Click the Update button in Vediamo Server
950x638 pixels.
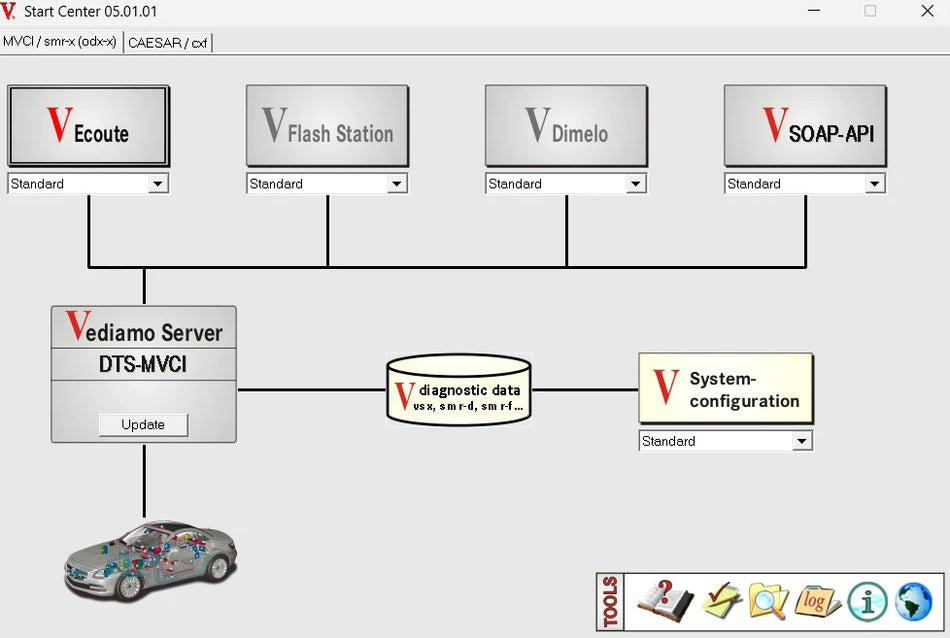[x=143, y=425]
